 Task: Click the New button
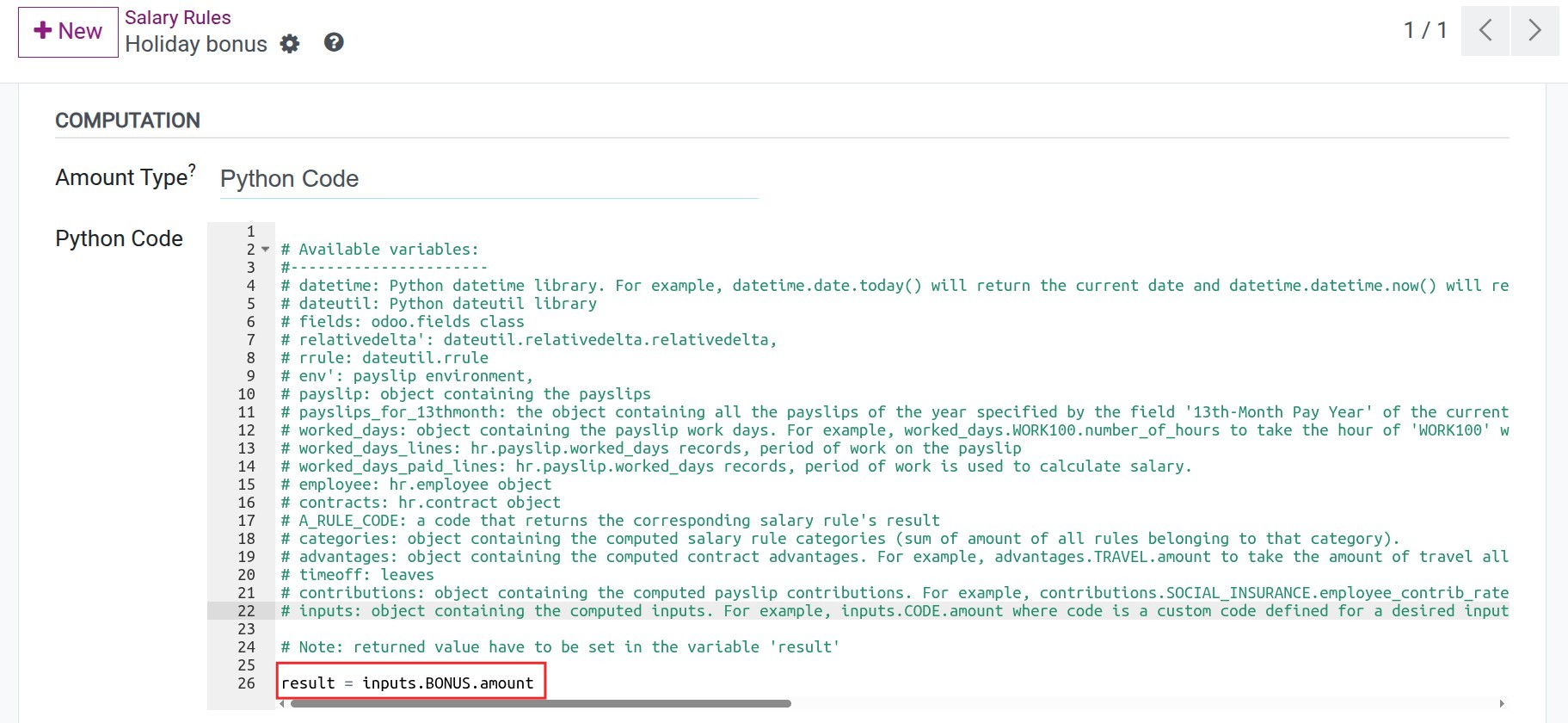pyautogui.click(x=68, y=32)
